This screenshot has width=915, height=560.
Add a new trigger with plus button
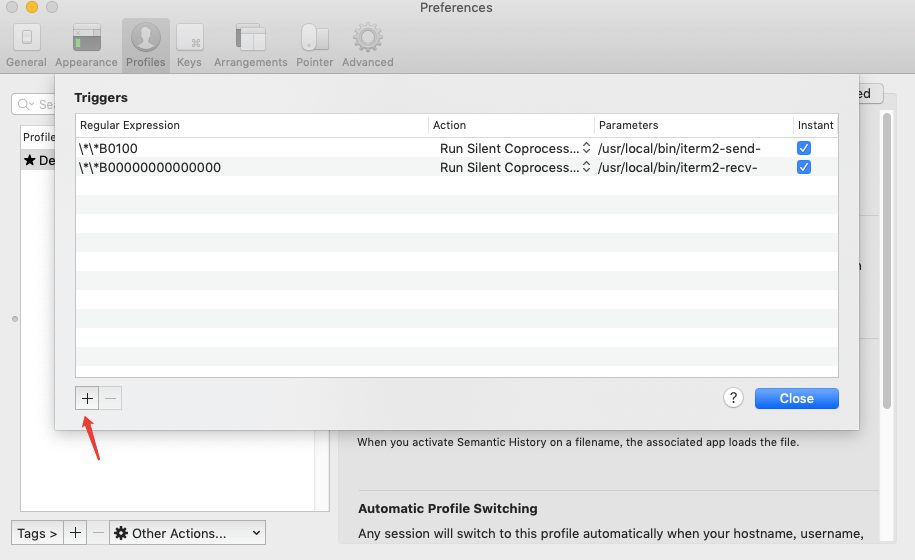pyautogui.click(x=87, y=398)
